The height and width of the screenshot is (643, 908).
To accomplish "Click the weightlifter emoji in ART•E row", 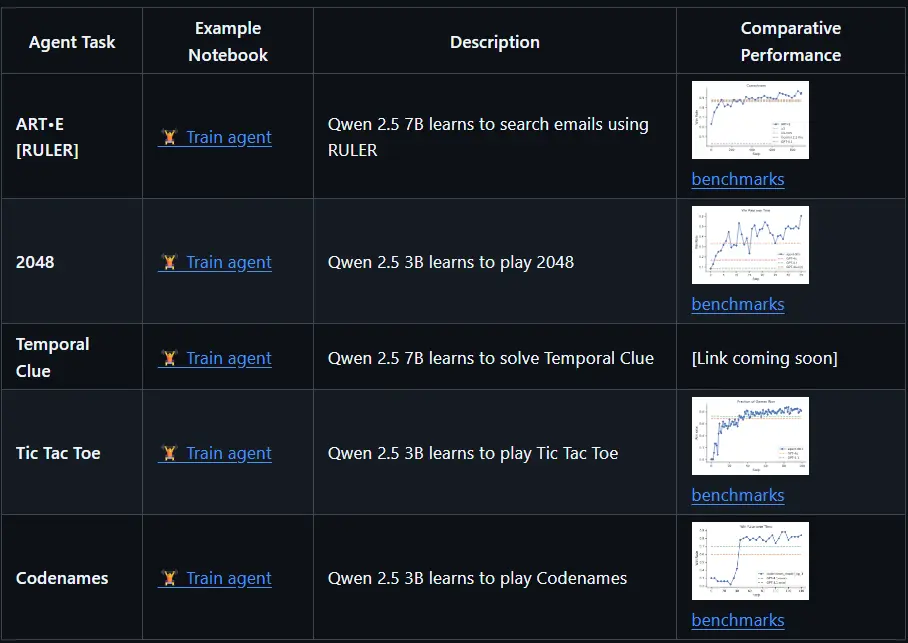I will click(x=169, y=137).
